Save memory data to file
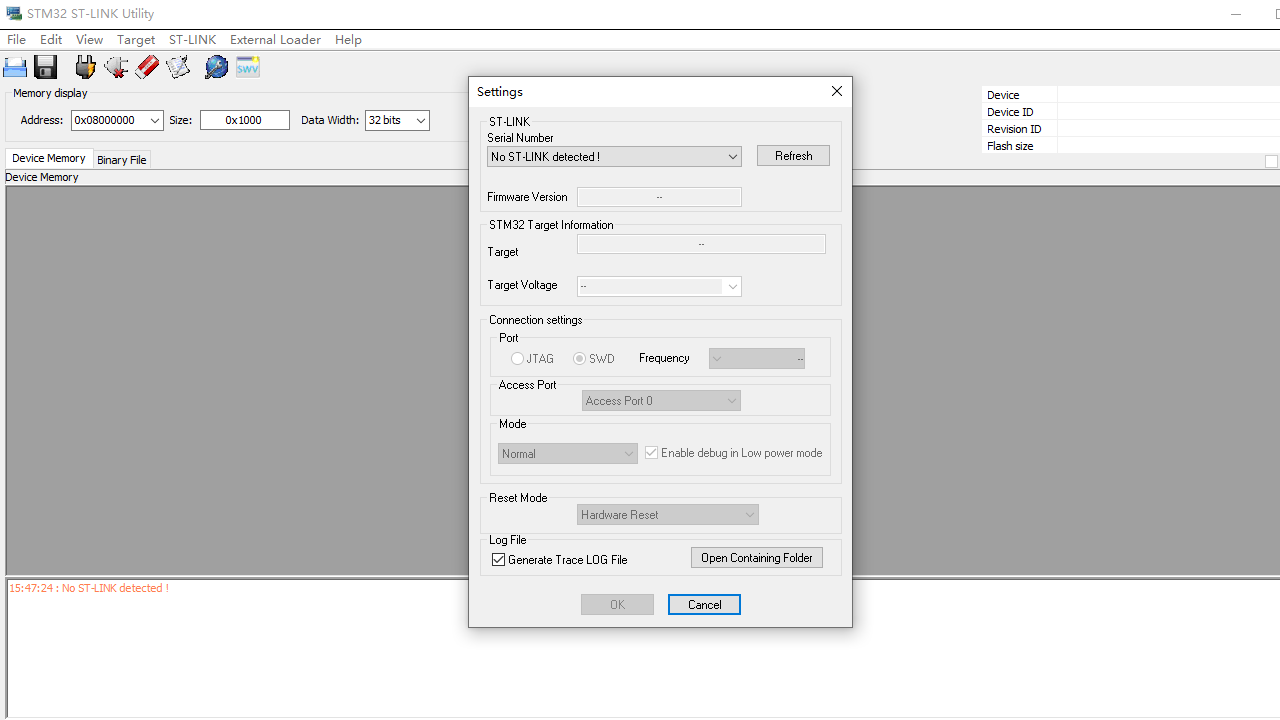The height and width of the screenshot is (720, 1280). tap(45, 67)
